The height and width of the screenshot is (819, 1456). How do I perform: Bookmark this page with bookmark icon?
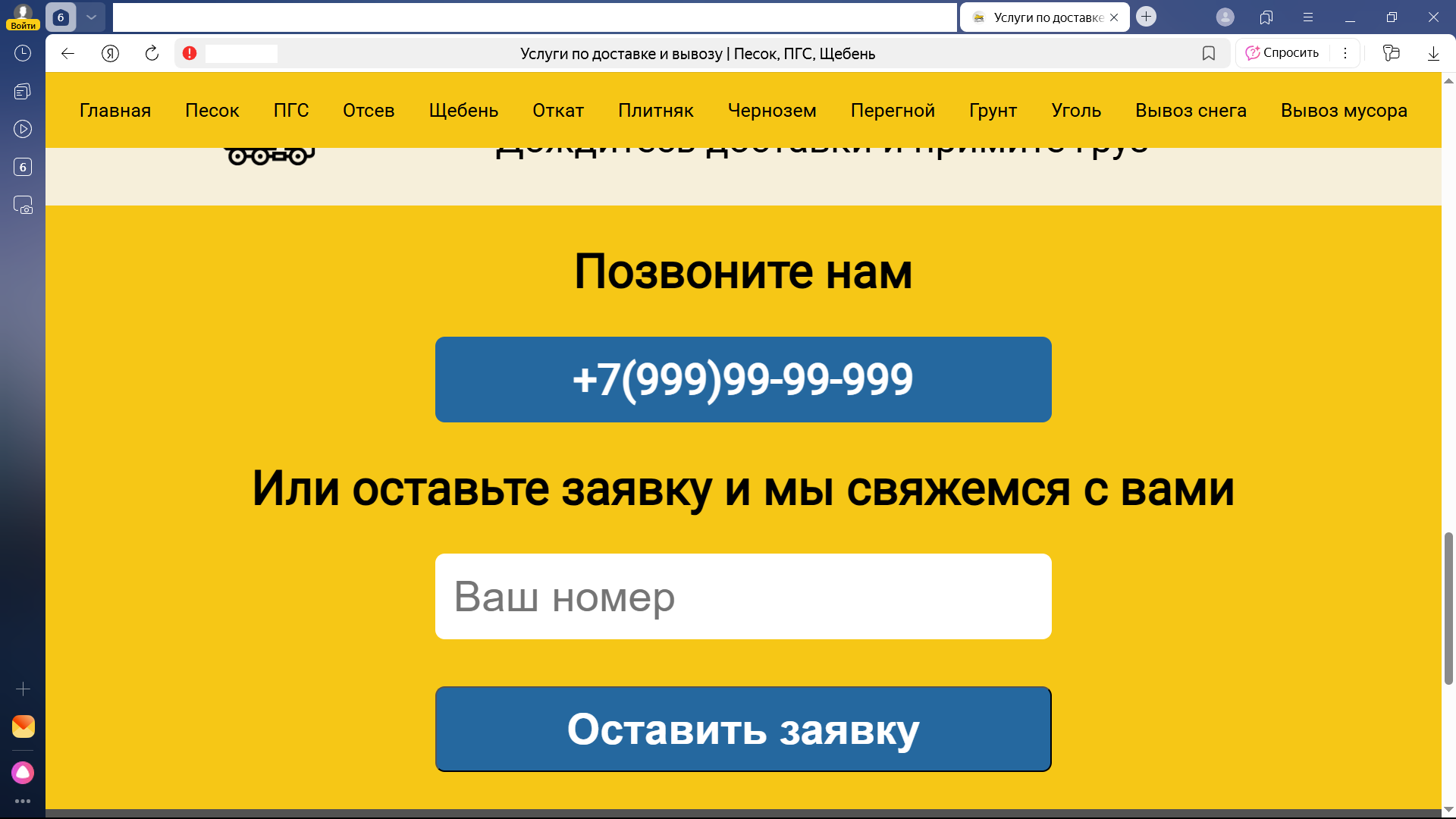[1209, 53]
